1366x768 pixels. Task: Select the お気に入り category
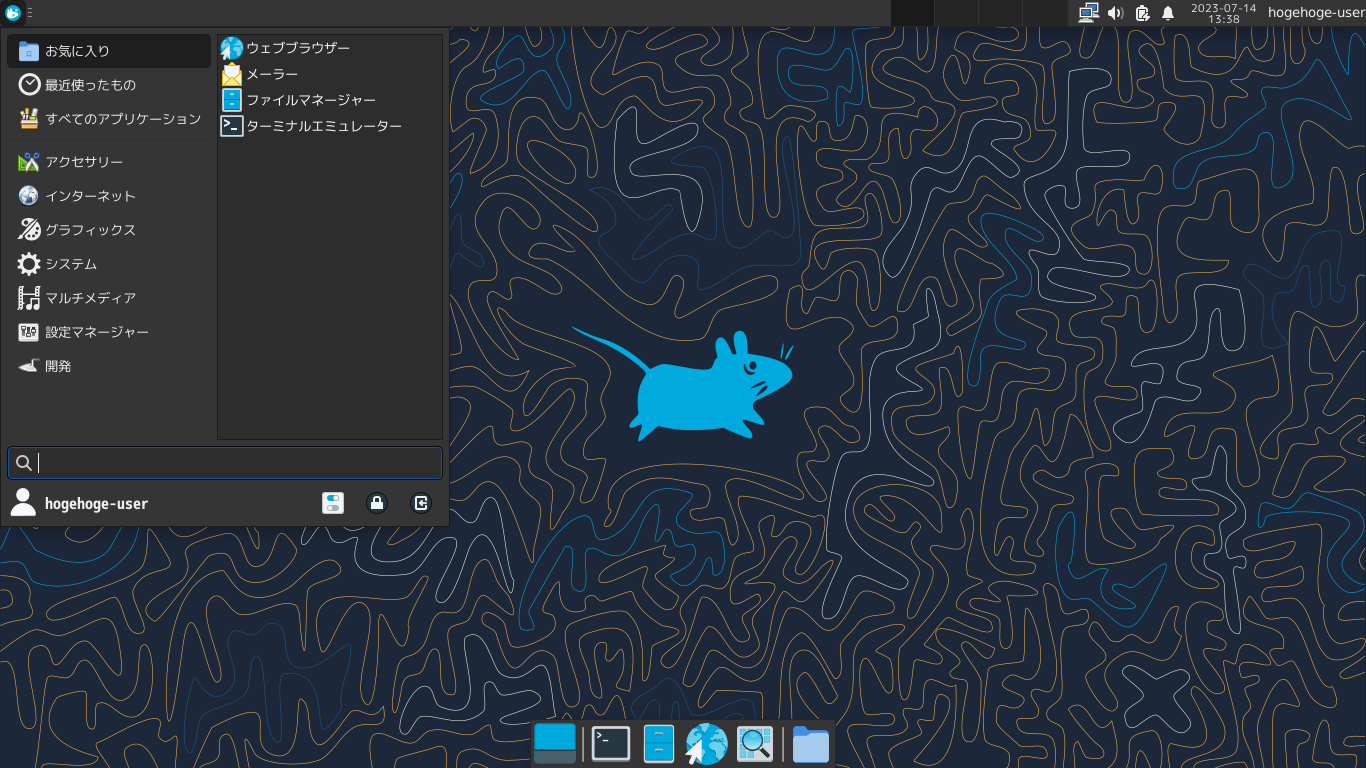pos(109,51)
